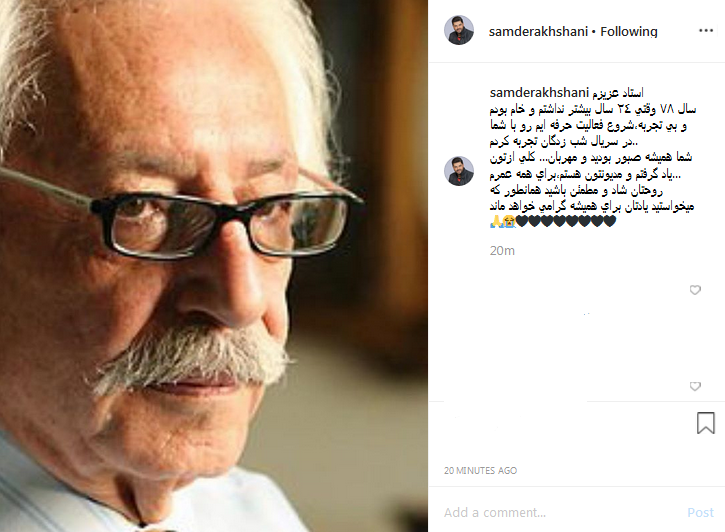Click the crying face emoji in the caption
This screenshot has height=532, width=725.
tap(509, 221)
